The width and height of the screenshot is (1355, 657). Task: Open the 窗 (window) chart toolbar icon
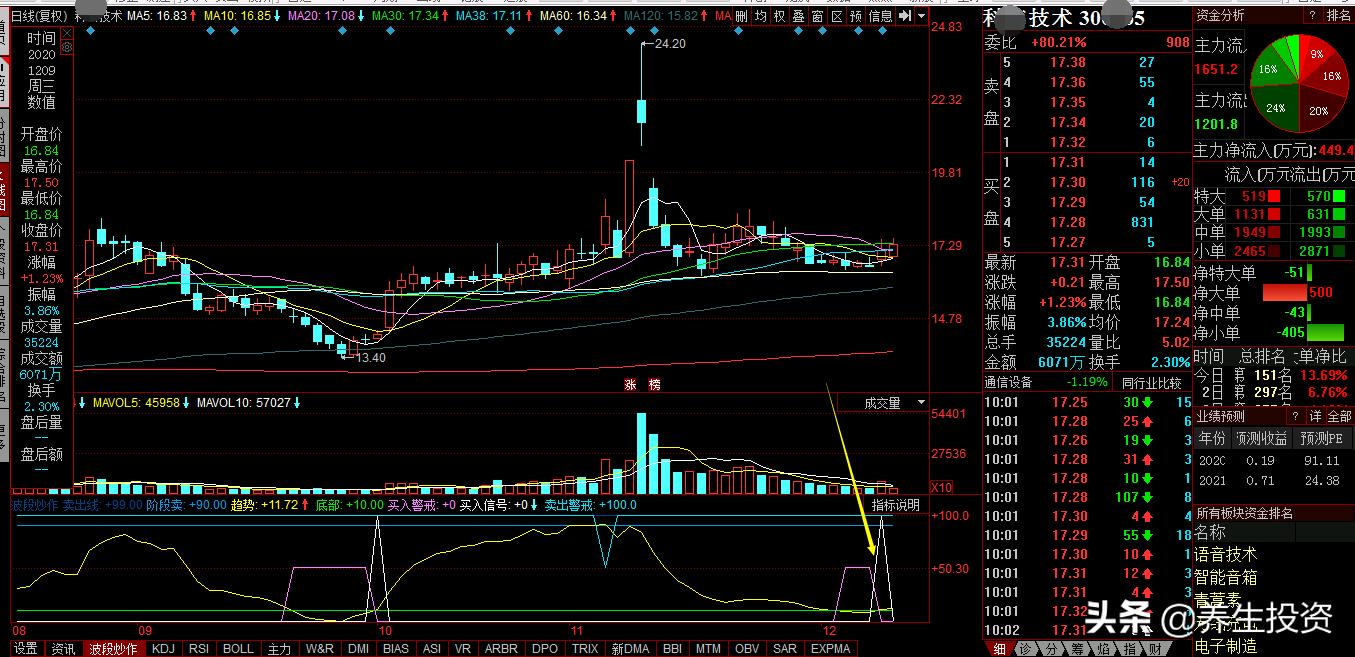click(x=817, y=16)
